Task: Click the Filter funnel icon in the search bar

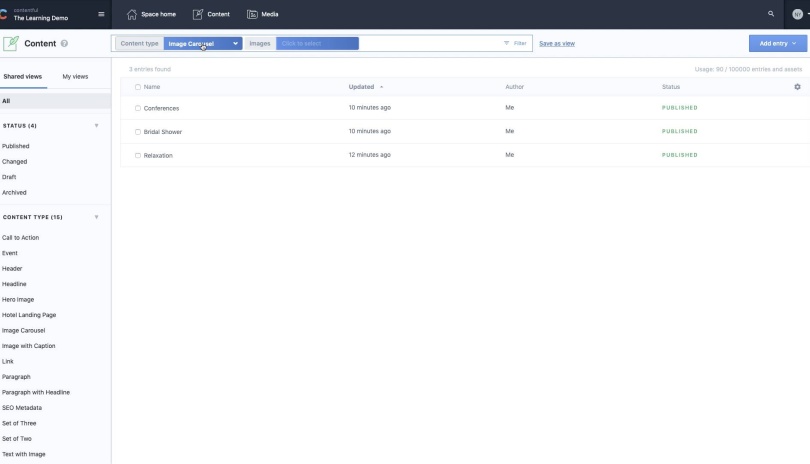Action: point(506,43)
